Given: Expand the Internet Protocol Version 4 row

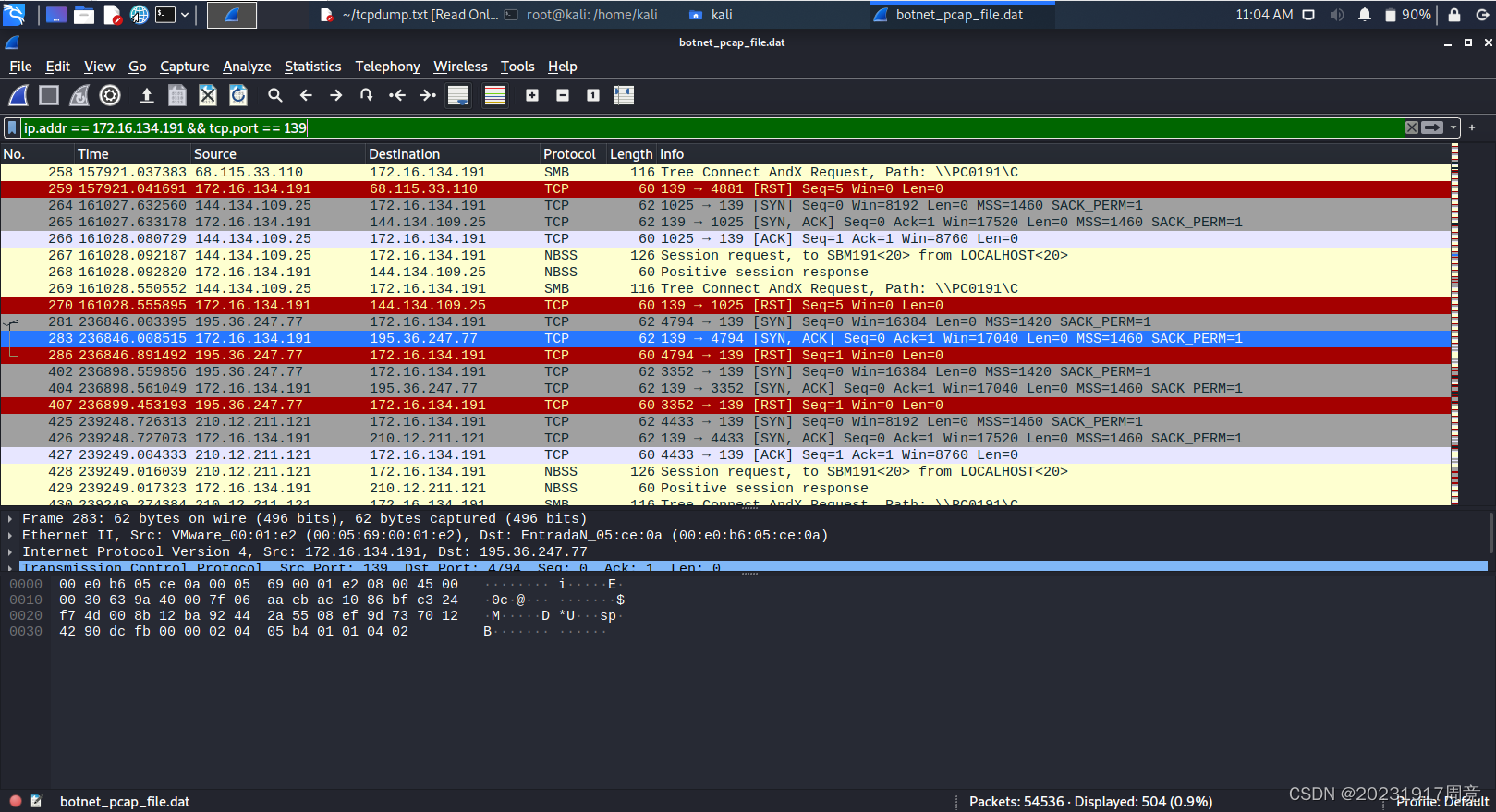Looking at the screenshot, I should tap(10, 551).
